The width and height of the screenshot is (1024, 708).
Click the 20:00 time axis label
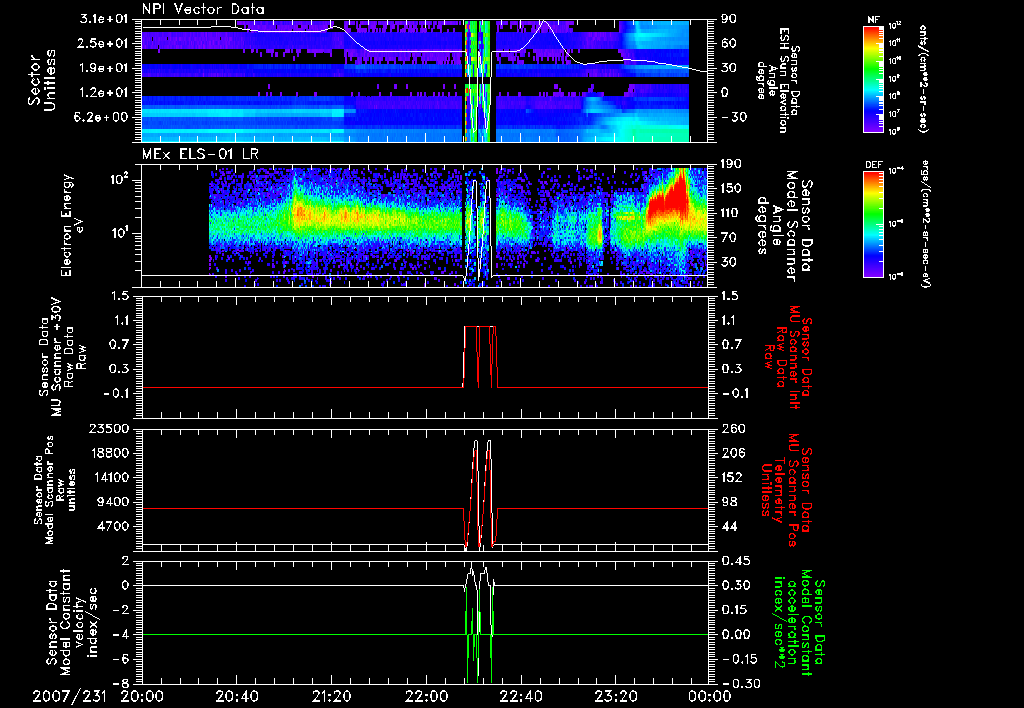pyautogui.click(x=141, y=696)
